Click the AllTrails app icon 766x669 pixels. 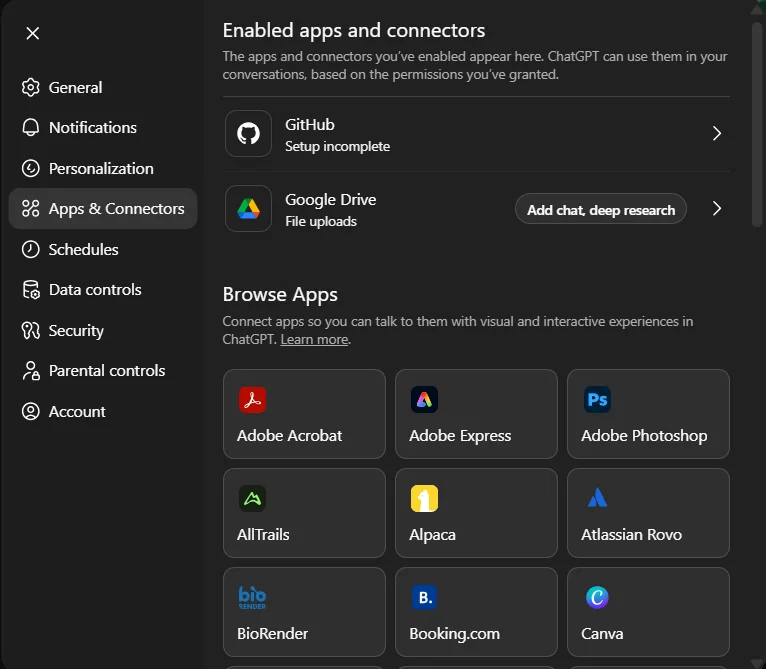[252, 498]
